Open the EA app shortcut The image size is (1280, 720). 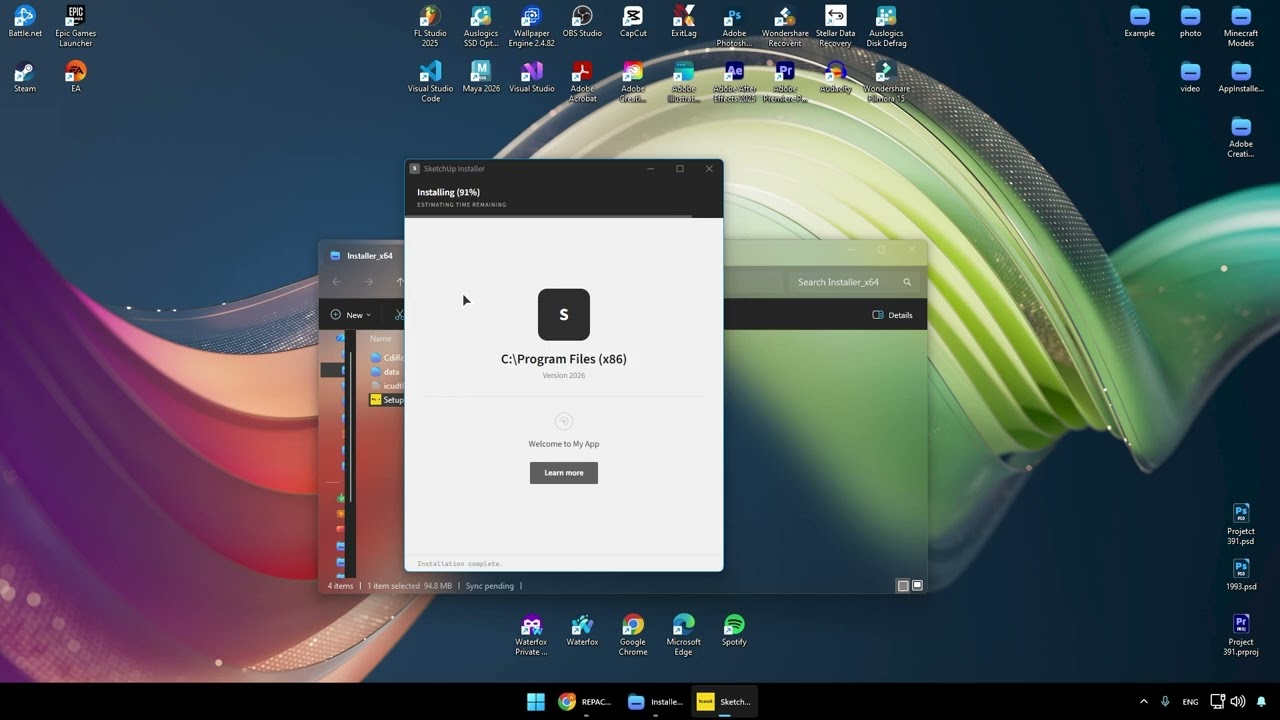pyautogui.click(x=76, y=77)
